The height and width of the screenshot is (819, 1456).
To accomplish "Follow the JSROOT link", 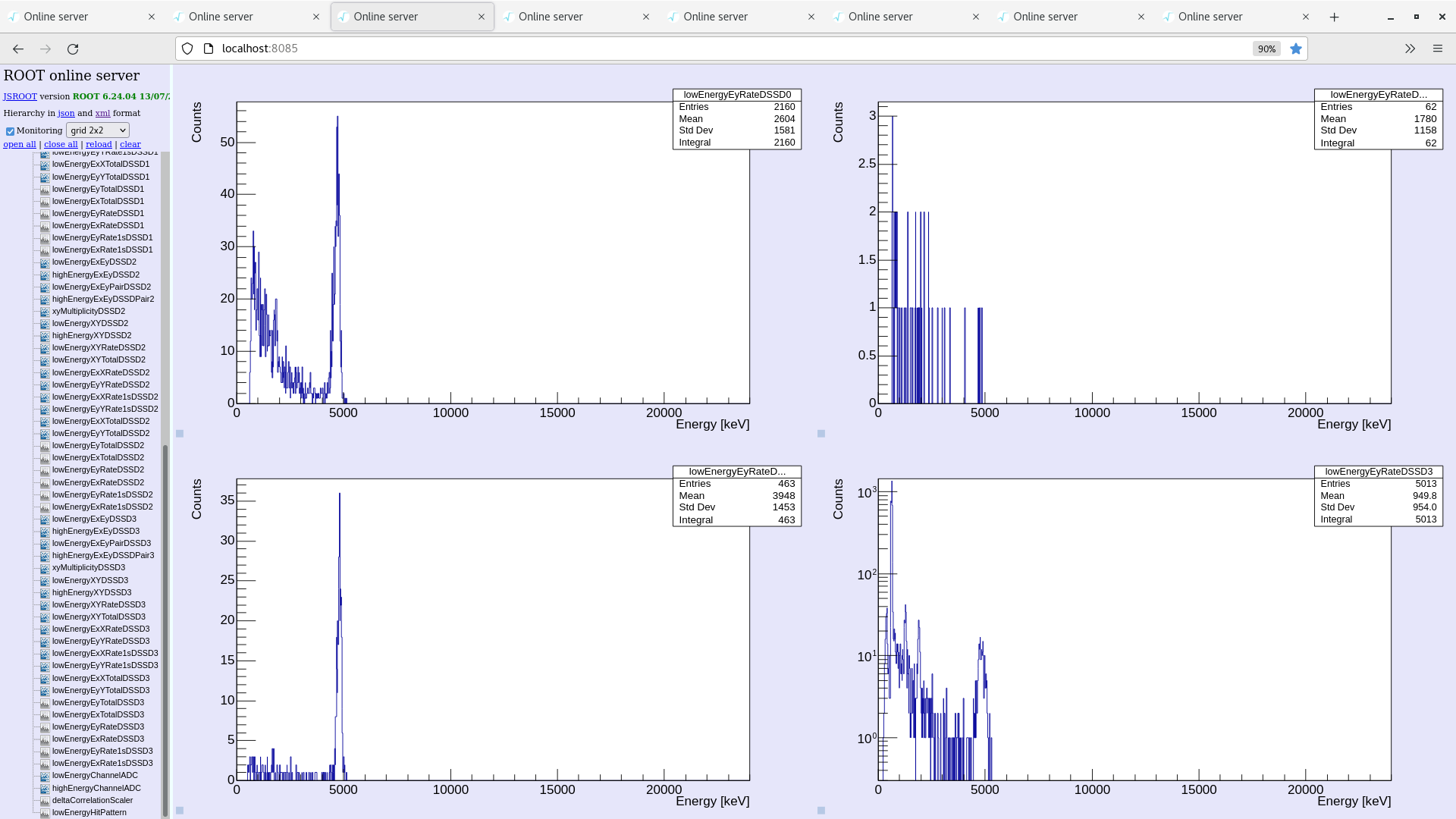I will point(20,96).
